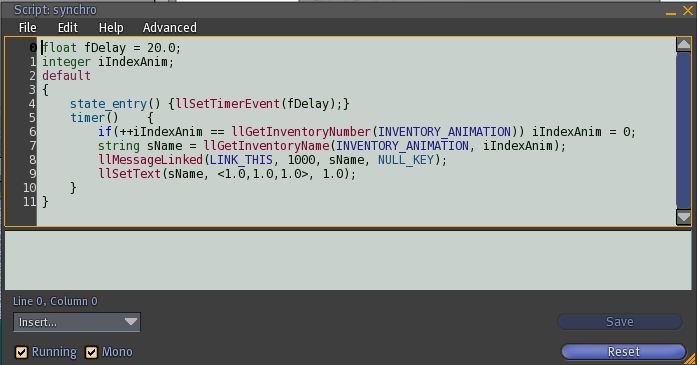Click the scroll up arrow in editor
The height and width of the screenshot is (365, 697).
tap(683, 44)
